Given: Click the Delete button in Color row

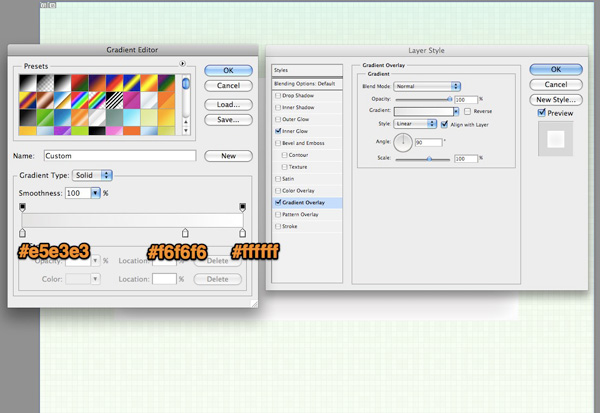Looking at the screenshot, I should (x=218, y=279).
